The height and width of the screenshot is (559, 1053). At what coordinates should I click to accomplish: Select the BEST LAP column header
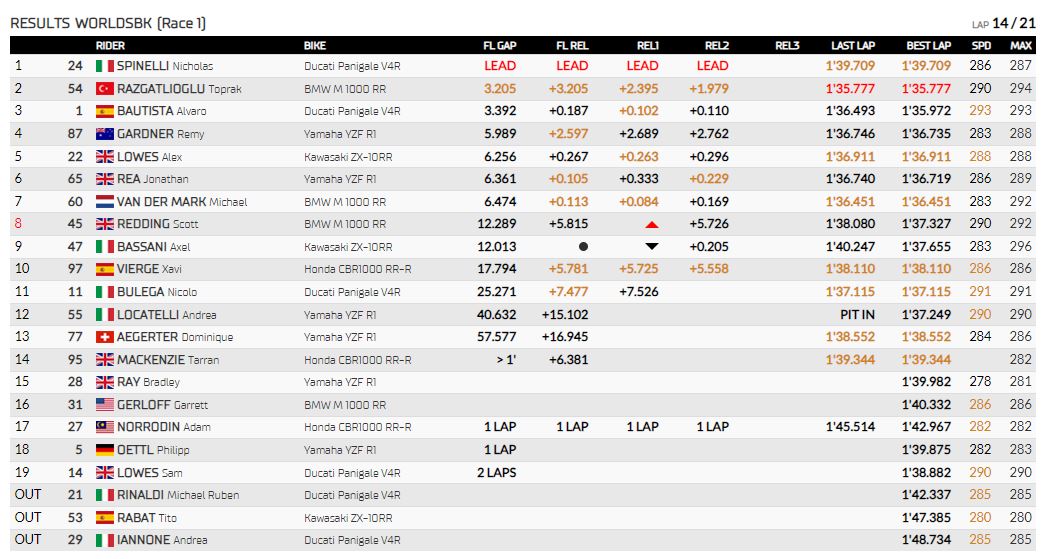click(928, 46)
